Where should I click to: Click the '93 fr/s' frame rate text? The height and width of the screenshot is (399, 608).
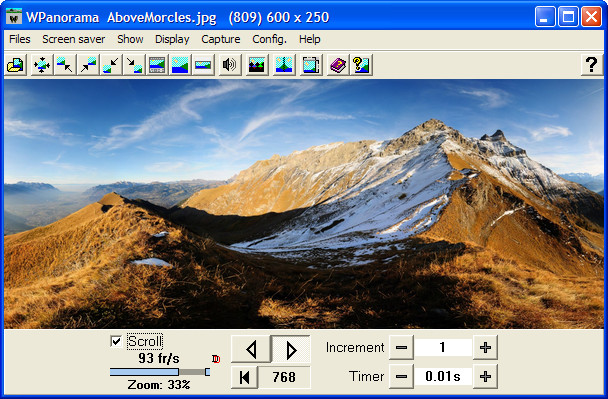click(x=159, y=358)
